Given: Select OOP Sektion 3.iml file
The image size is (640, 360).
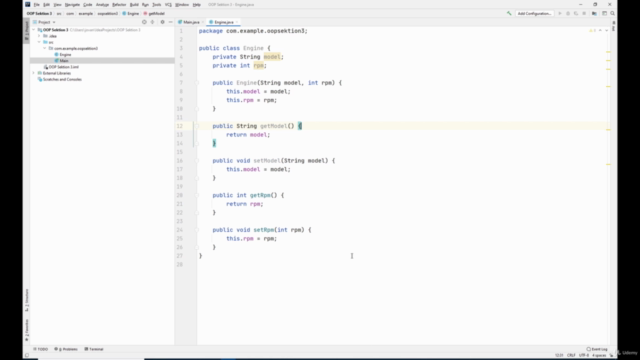Looking at the screenshot, I should 64,67.
